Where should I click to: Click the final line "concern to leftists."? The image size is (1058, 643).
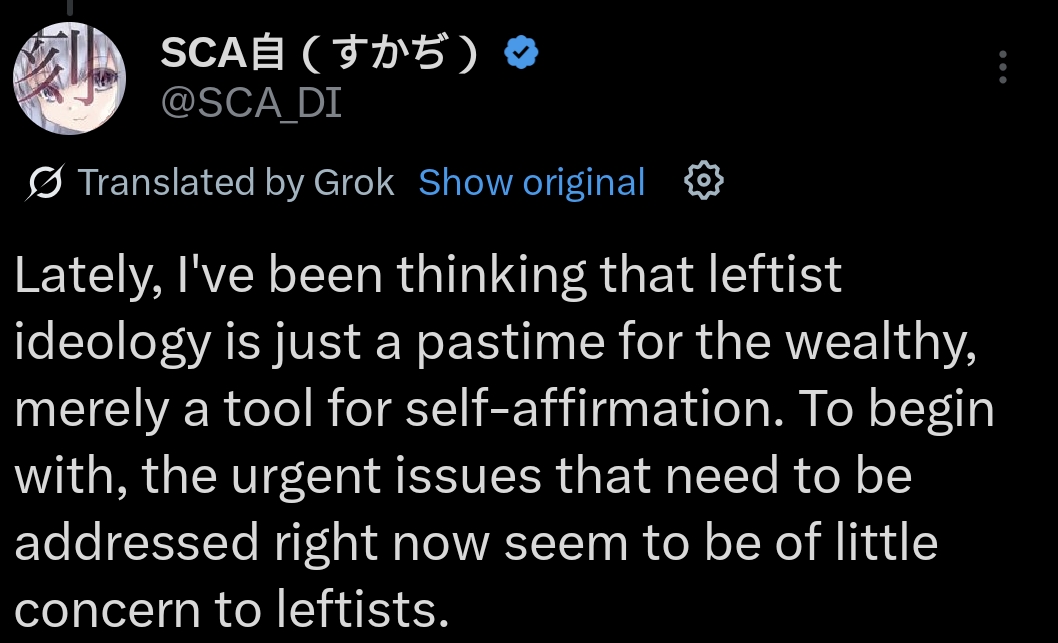231,608
